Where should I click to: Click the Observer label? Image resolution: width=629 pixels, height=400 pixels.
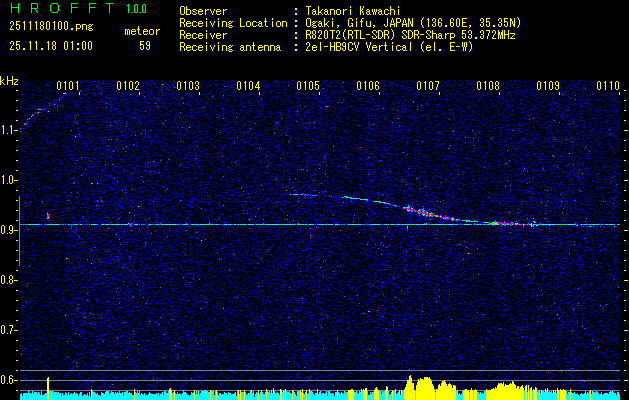[x=203, y=11]
